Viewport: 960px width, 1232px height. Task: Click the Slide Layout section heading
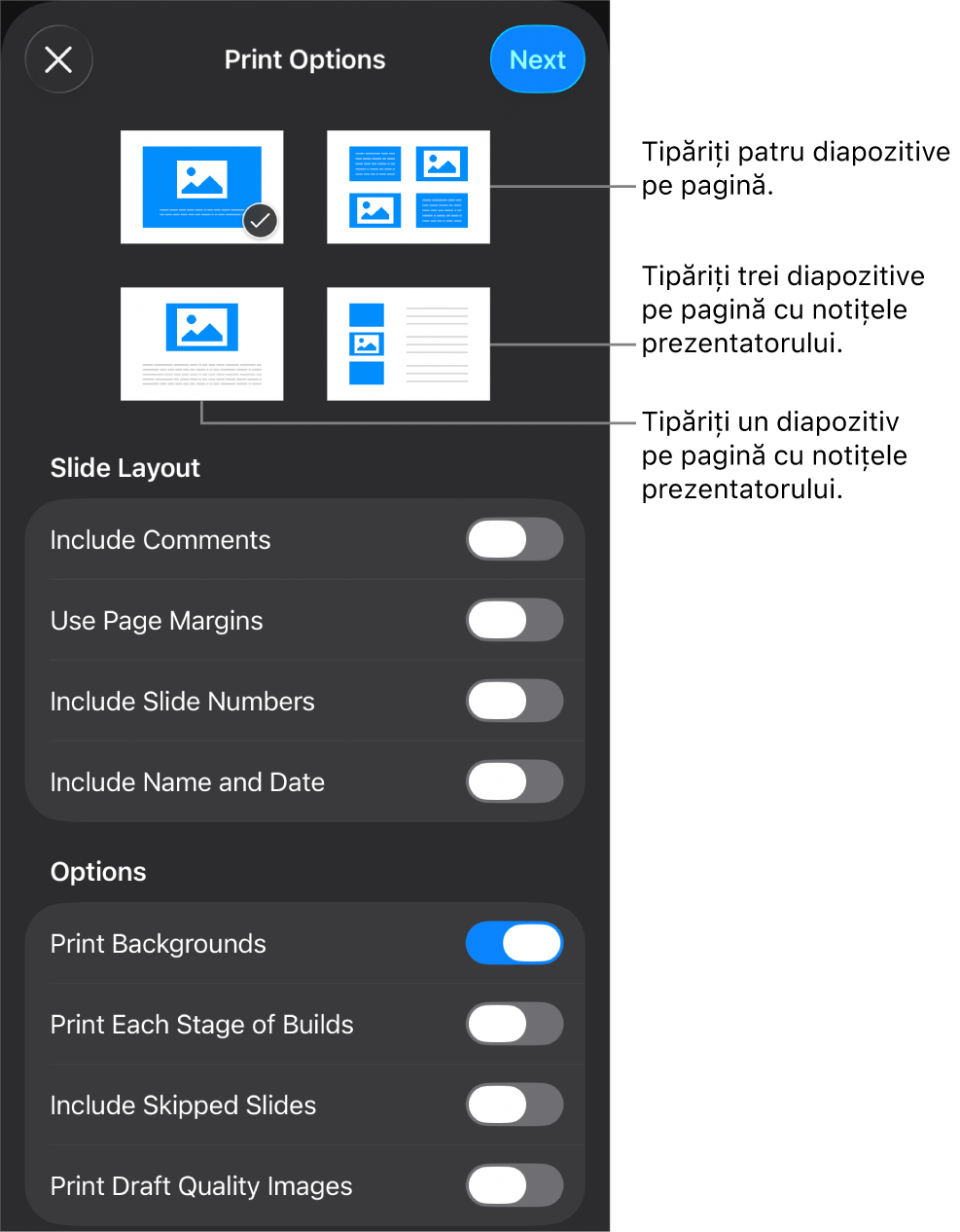pyautogui.click(x=125, y=468)
